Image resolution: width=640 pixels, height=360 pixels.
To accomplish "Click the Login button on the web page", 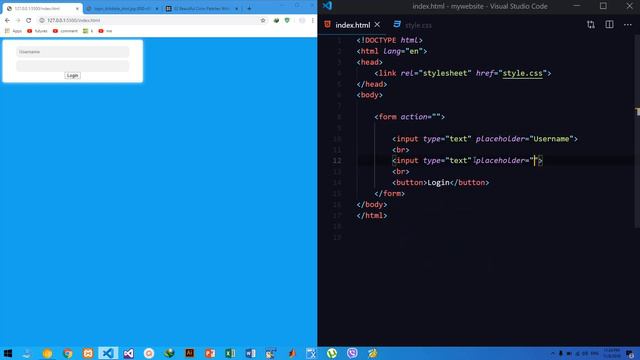I will [72, 76].
